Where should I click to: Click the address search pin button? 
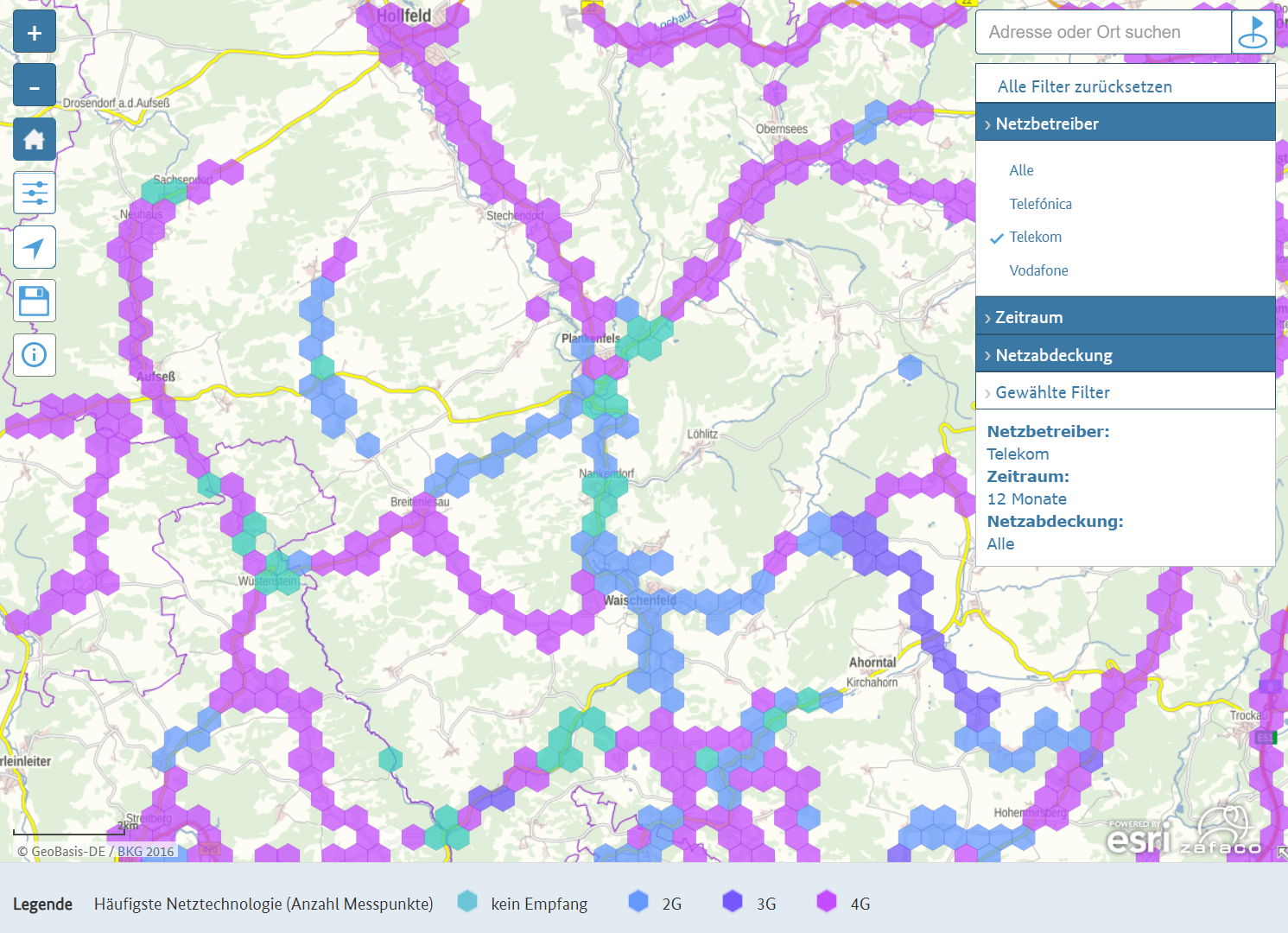(x=1253, y=33)
